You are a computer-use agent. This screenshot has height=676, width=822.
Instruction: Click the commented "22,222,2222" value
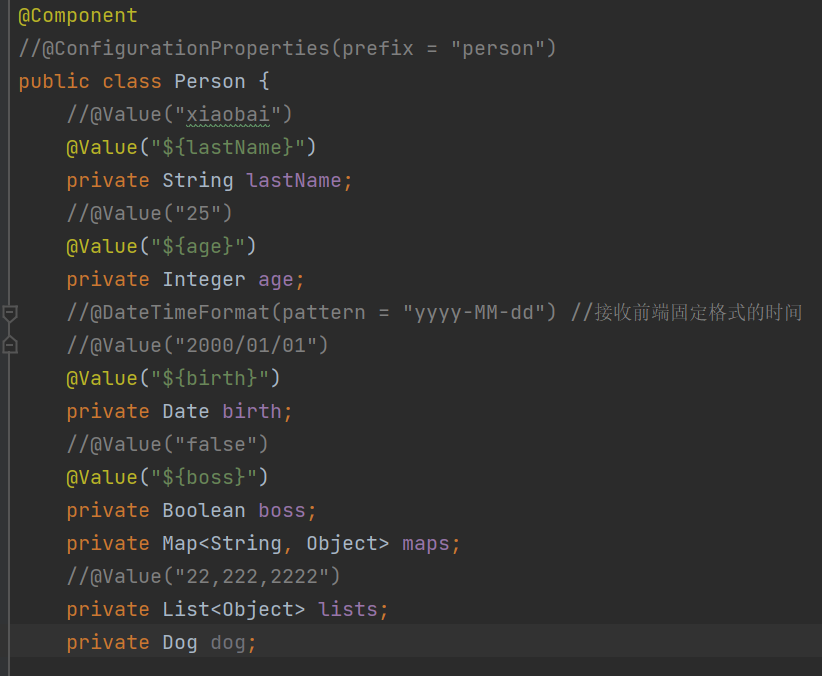click(252, 577)
